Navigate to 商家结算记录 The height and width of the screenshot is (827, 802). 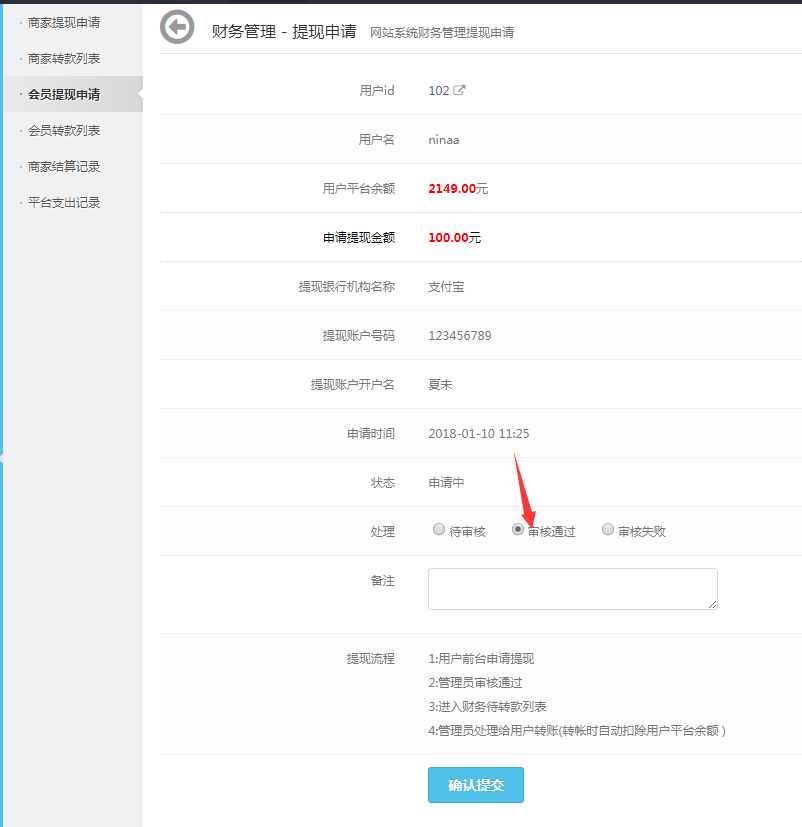[64, 166]
